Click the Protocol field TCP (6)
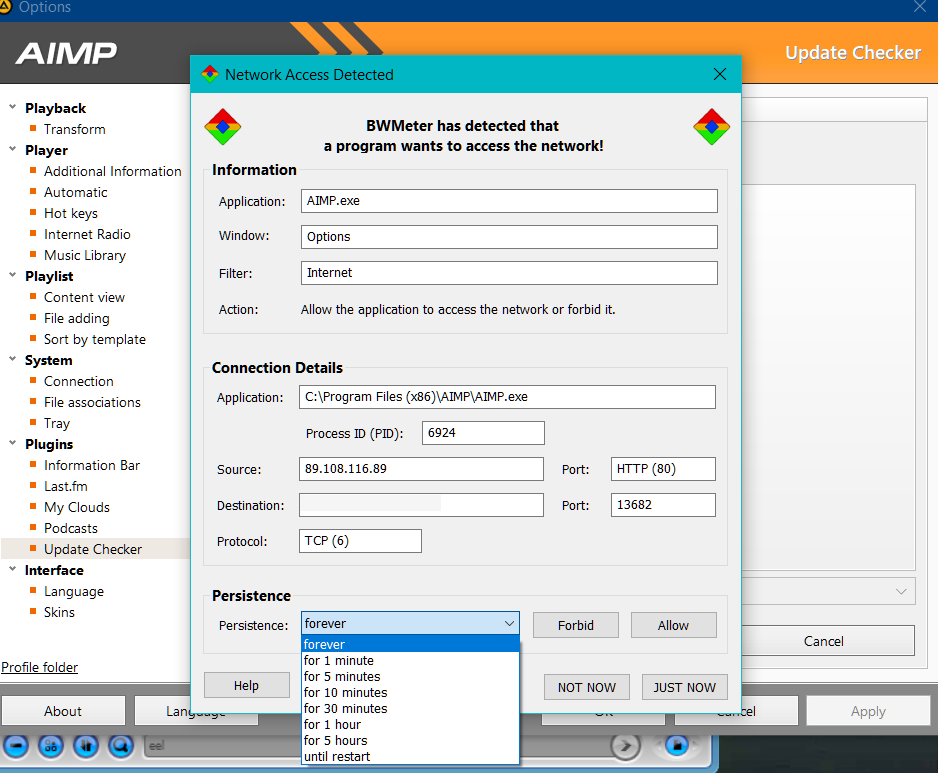This screenshot has height=773, width=938. pos(360,541)
